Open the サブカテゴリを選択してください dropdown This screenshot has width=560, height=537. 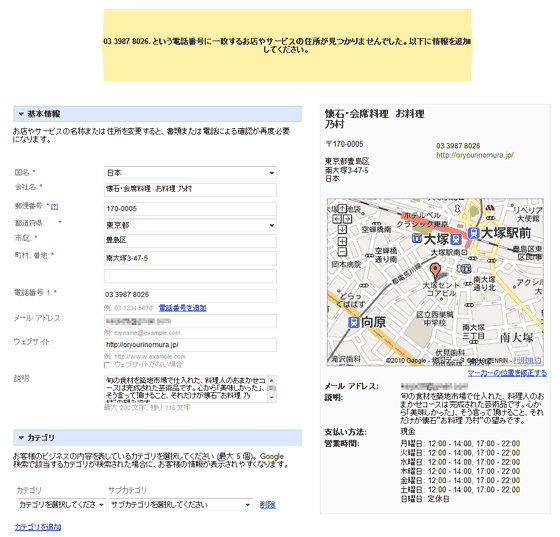tap(181, 505)
